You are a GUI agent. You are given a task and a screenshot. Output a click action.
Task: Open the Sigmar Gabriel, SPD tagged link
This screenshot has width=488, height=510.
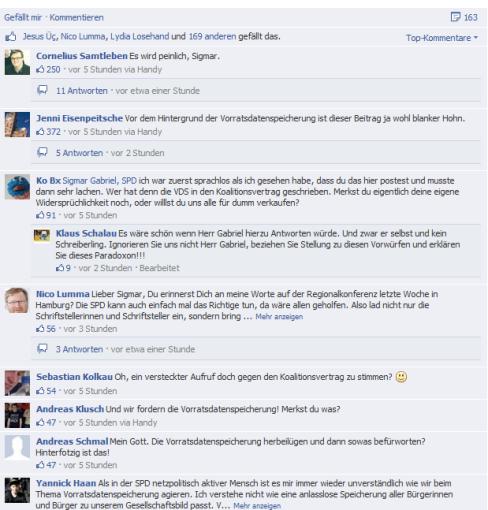(100, 181)
